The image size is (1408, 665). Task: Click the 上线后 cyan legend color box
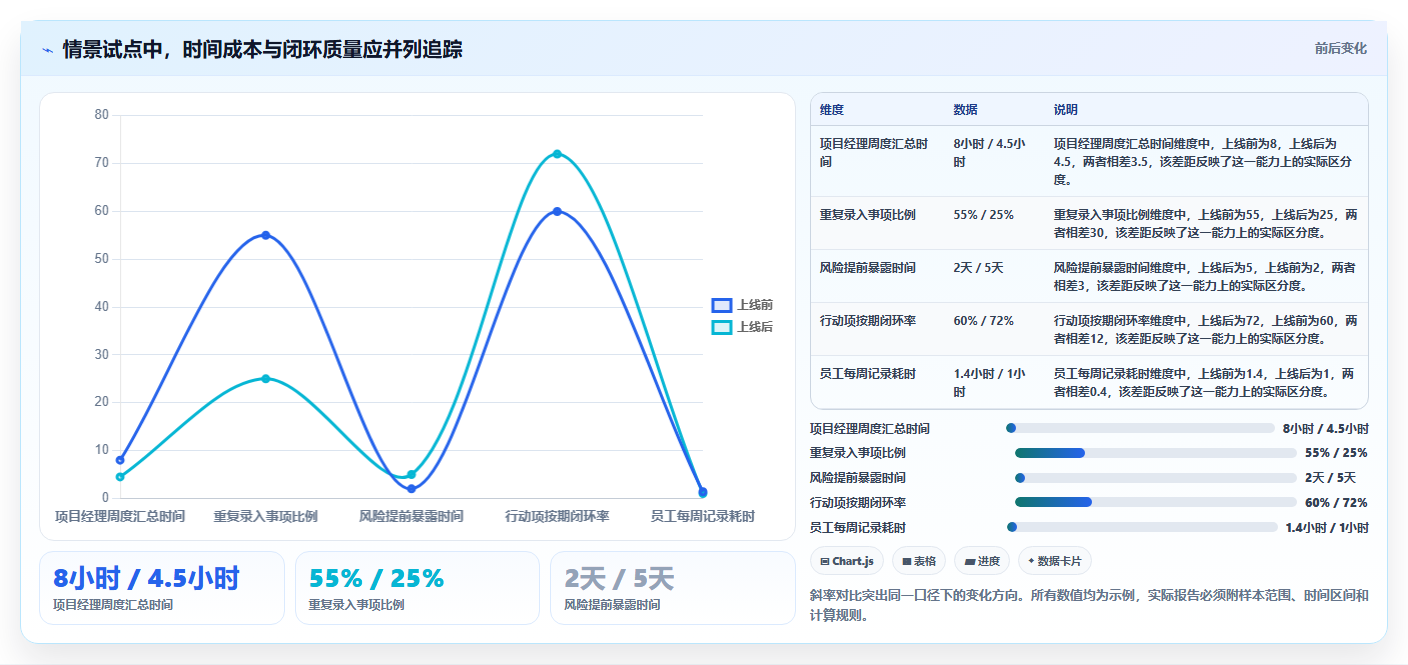pyautogui.click(x=722, y=327)
